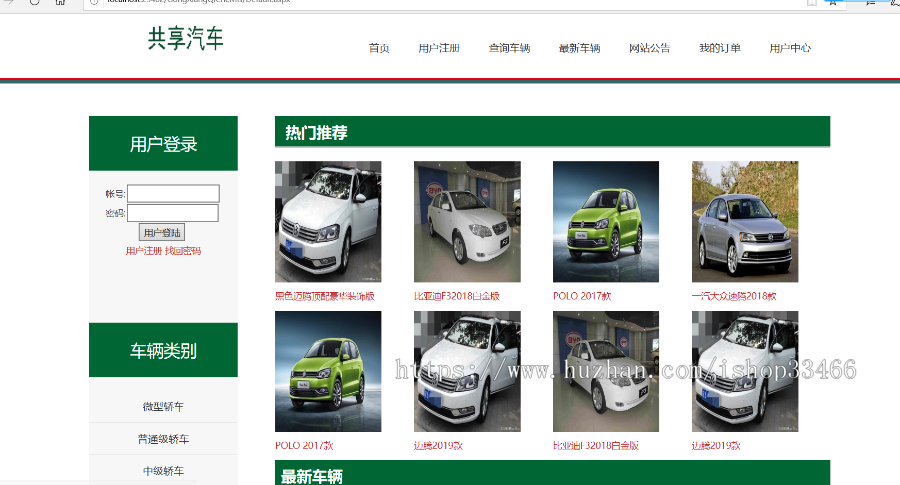This screenshot has width=900, height=485.
Task: Go to 用户中心 in the navigation
Action: pos(790,48)
